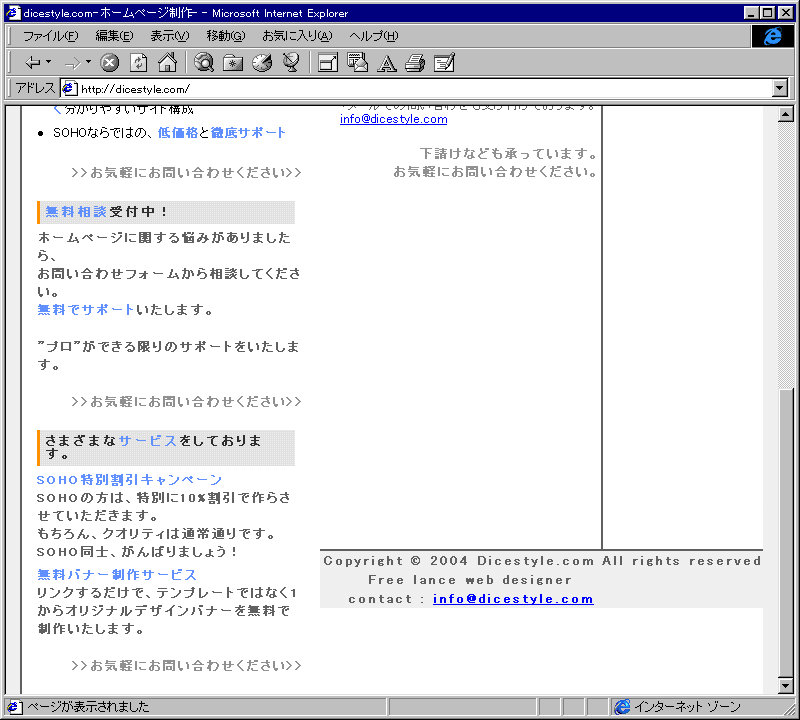This screenshot has width=800, height=720.
Task: Click the 徹底サポート link
Action: coord(248,133)
